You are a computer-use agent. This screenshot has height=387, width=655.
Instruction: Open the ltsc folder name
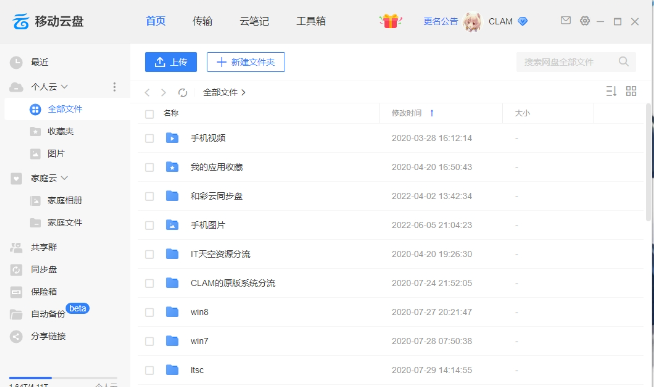pos(197,370)
